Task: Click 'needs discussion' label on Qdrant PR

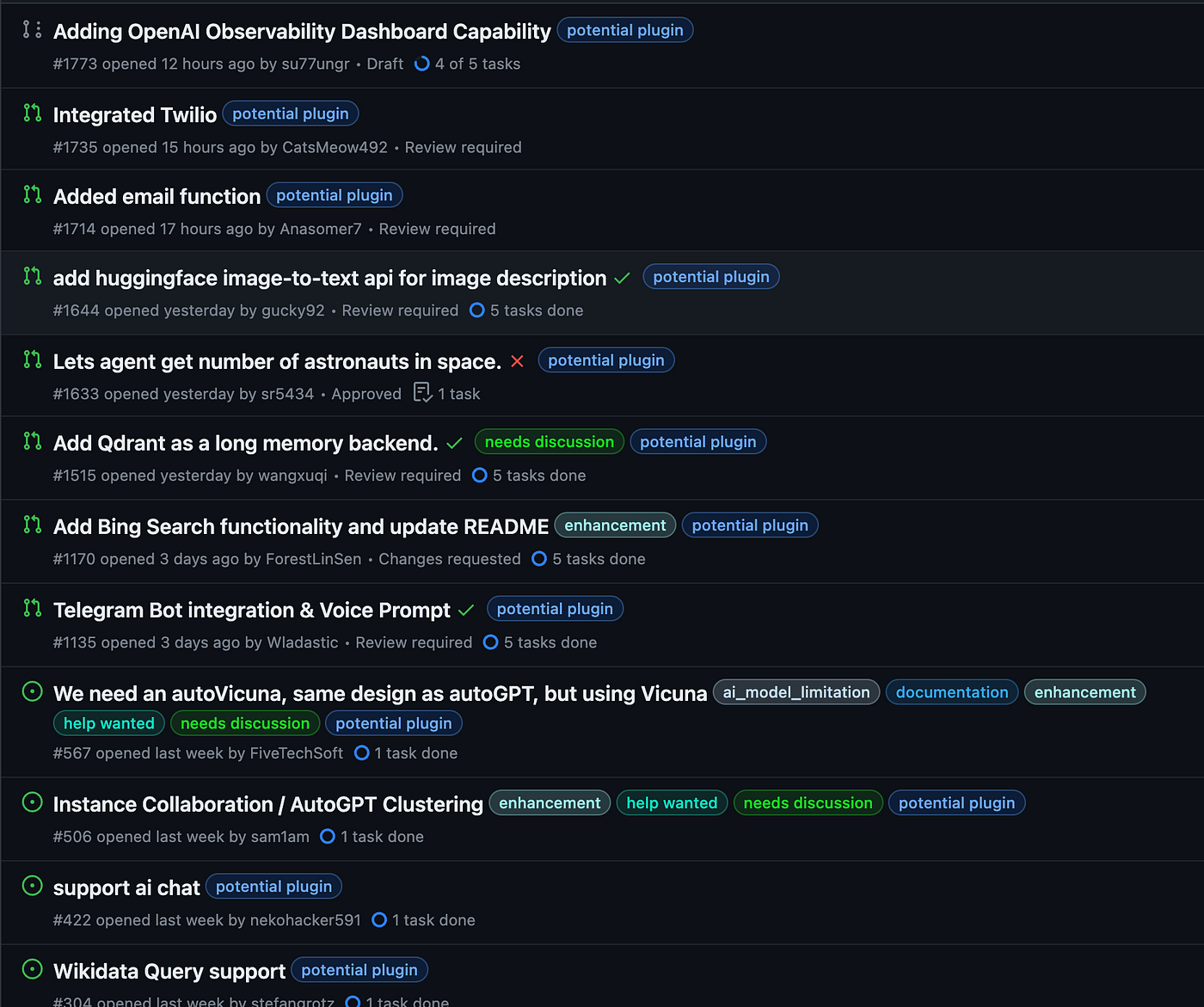Action: click(550, 442)
